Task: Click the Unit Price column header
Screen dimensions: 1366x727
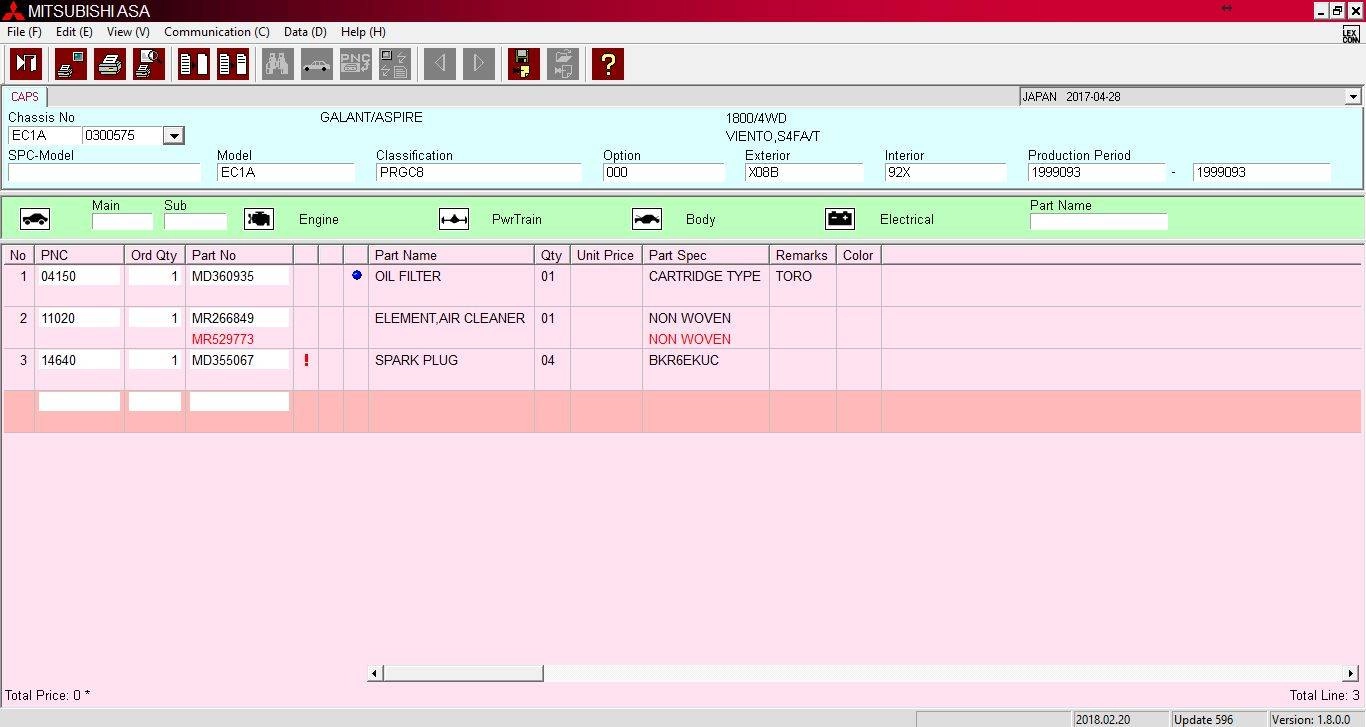Action: click(x=606, y=255)
